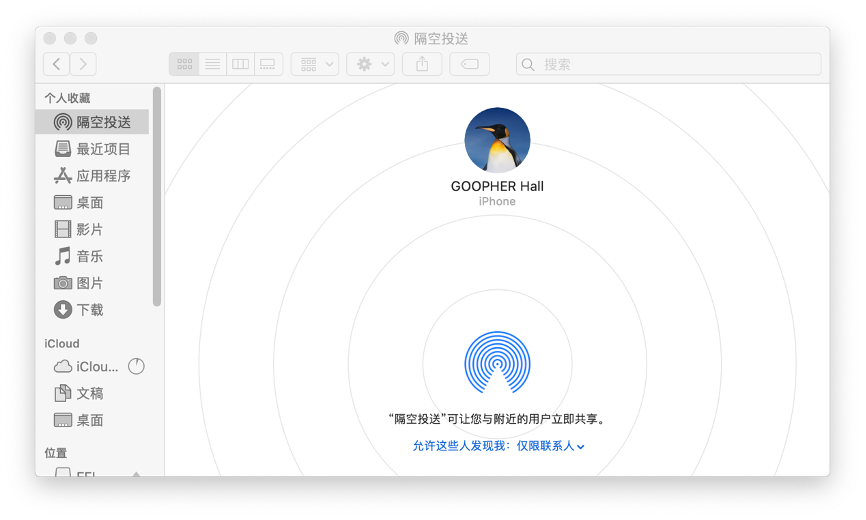Open 应用程序 in the sidebar
This screenshot has width=866, height=520.
[x=92, y=176]
